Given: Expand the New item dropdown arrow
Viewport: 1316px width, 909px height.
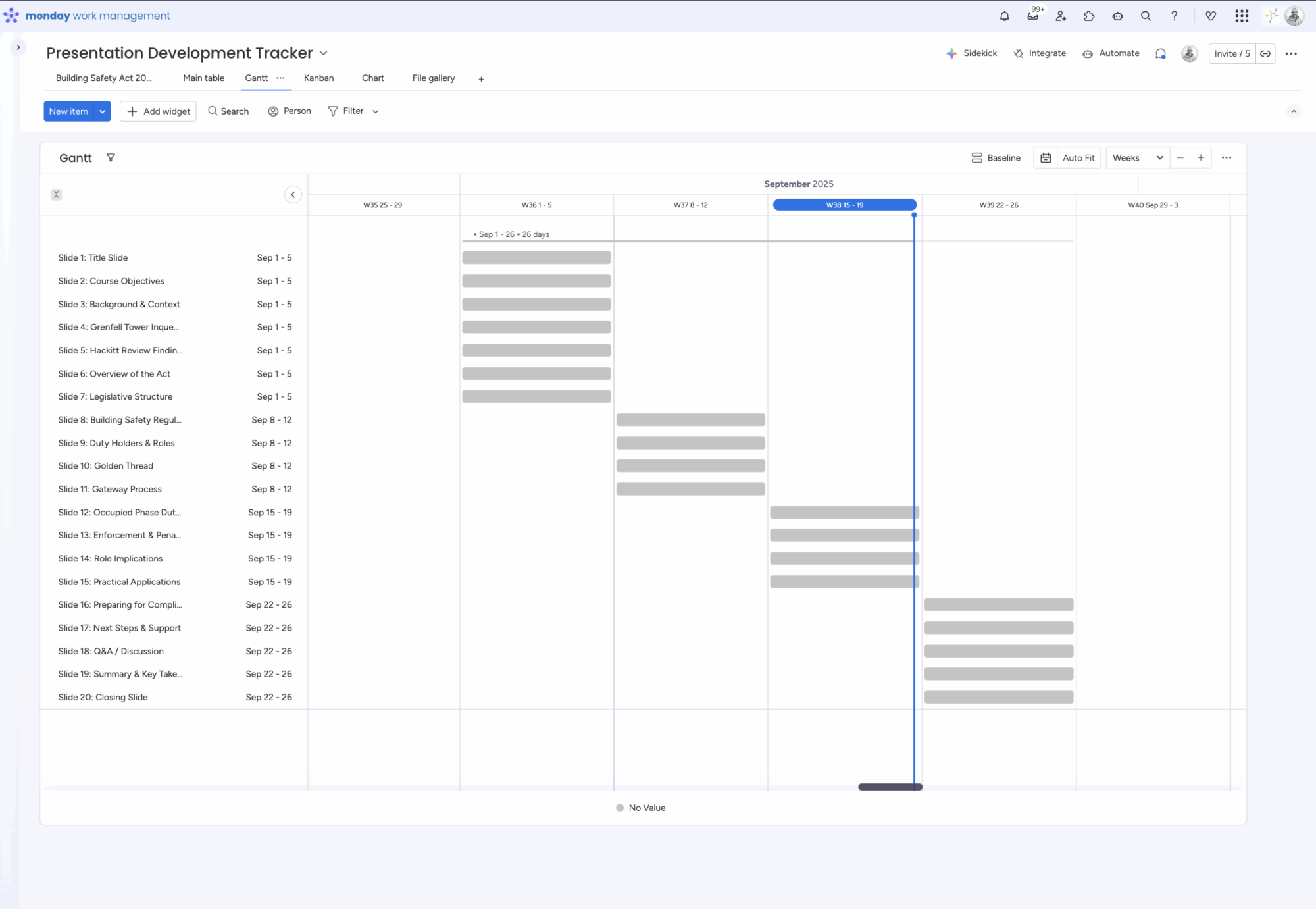Looking at the screenshot, I should pyautogui.click(x=103, y=111).
